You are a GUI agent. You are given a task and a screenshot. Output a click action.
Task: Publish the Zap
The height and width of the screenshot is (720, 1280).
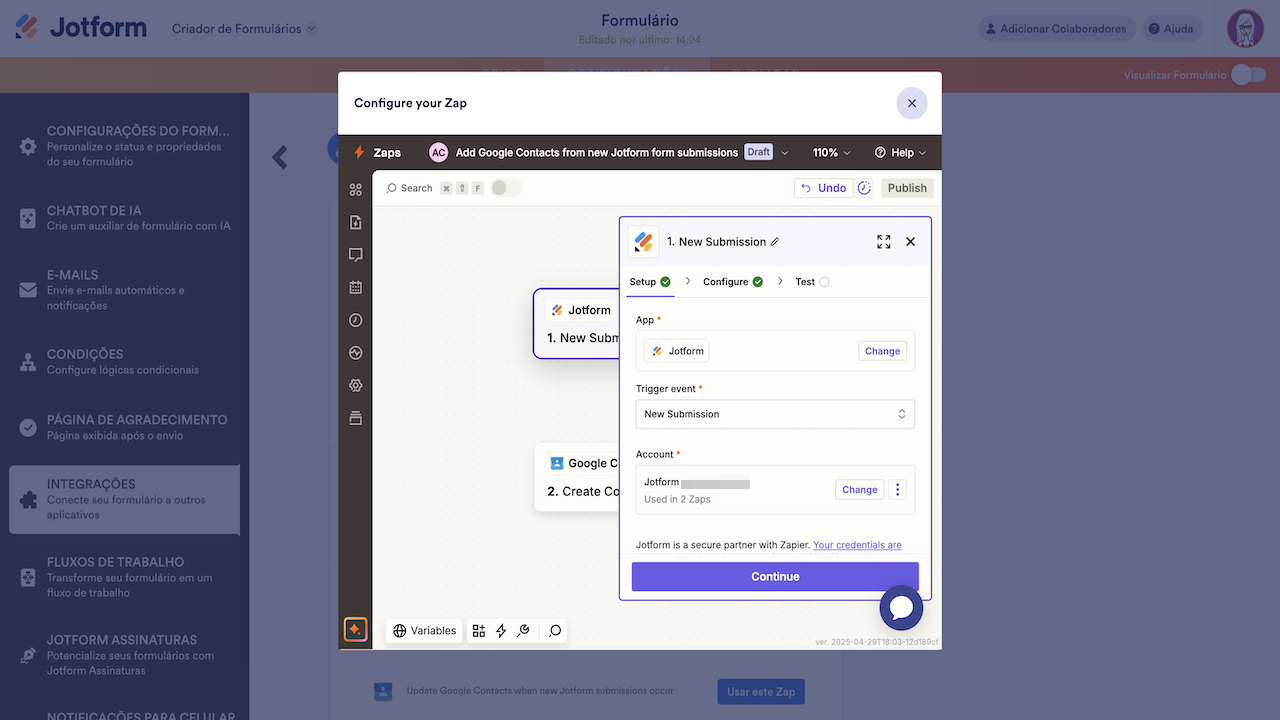click(x=906, y=187)
